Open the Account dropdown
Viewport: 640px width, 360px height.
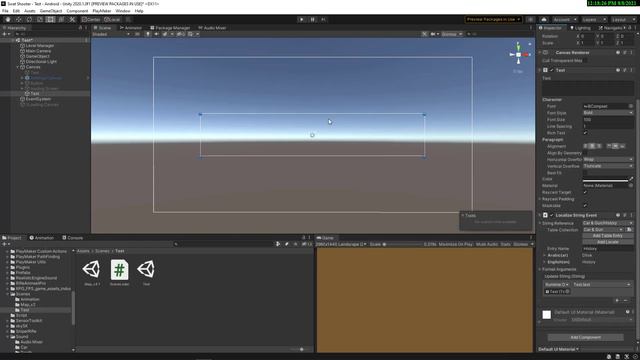564,19
